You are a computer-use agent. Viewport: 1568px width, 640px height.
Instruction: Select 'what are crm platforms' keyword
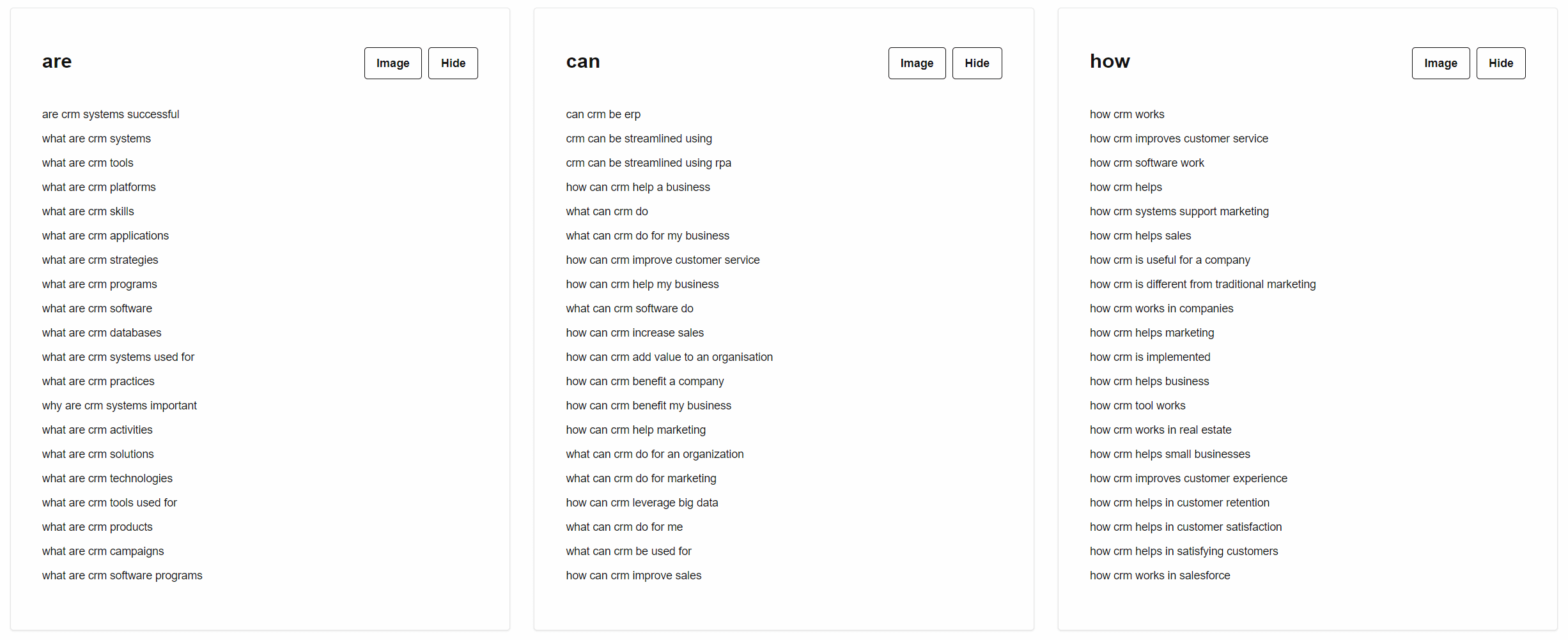tap(99, 187)
